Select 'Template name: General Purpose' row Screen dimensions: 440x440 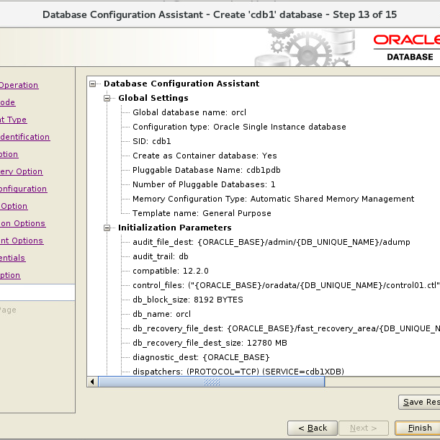point(202,213)
